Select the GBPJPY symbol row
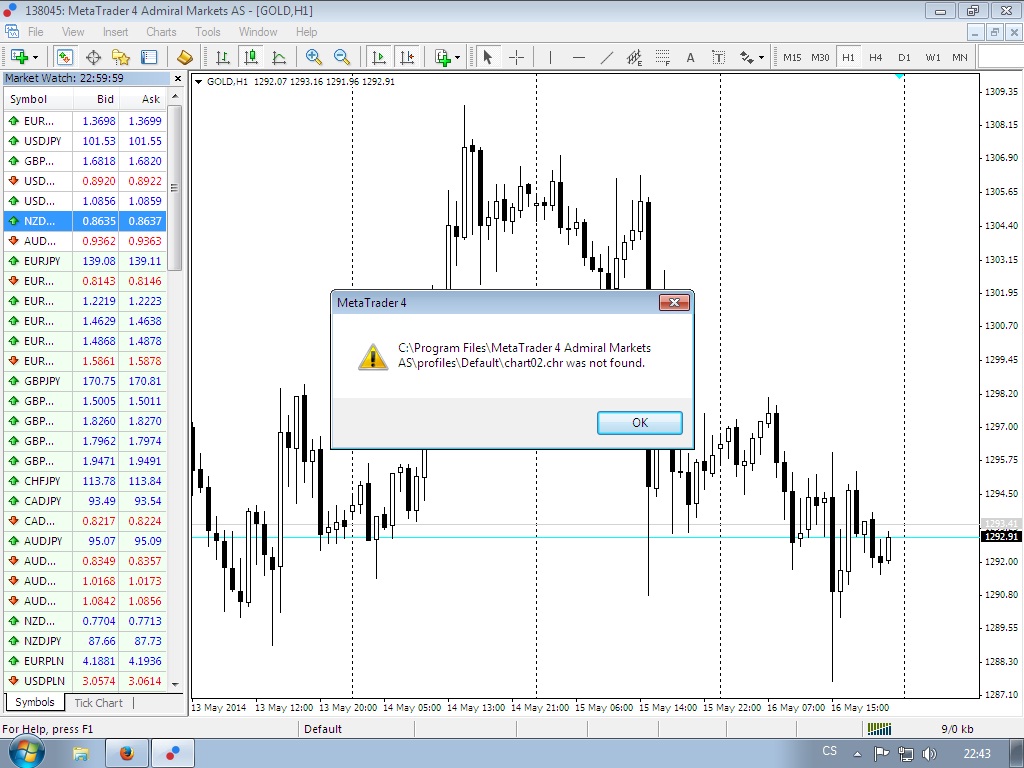The image size is (1024, 768). [85, 381]
